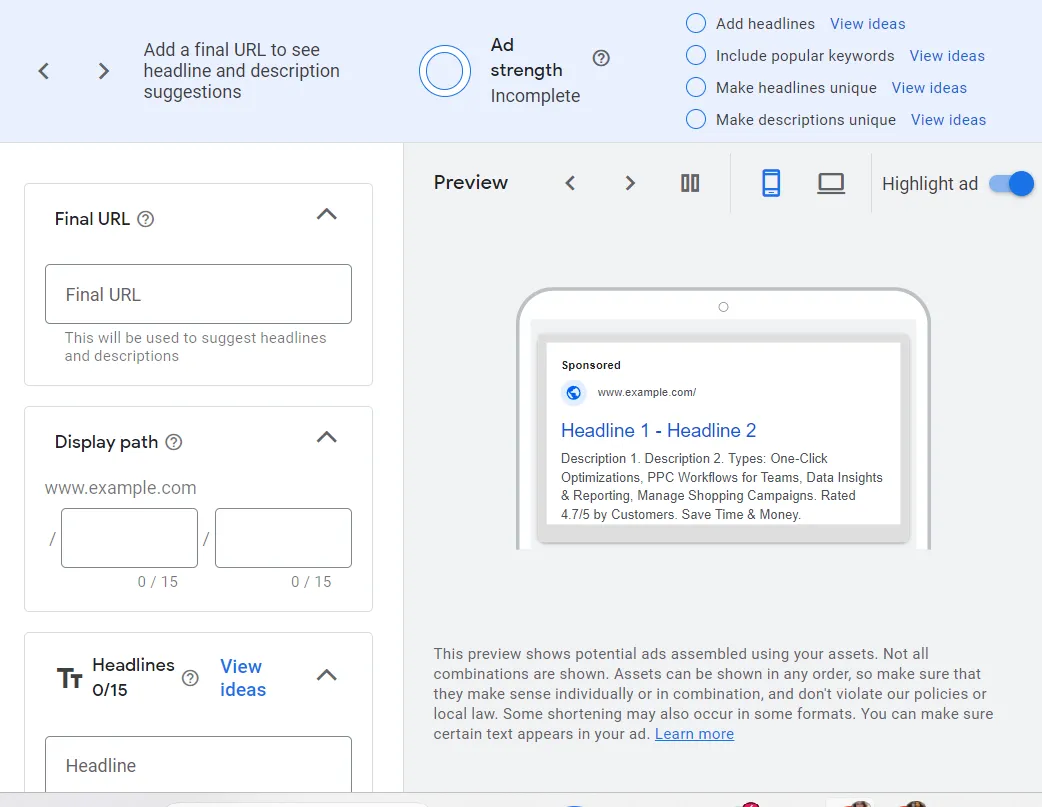Click the Final URL input field
Screen dimensions: 1042x807
198,294
